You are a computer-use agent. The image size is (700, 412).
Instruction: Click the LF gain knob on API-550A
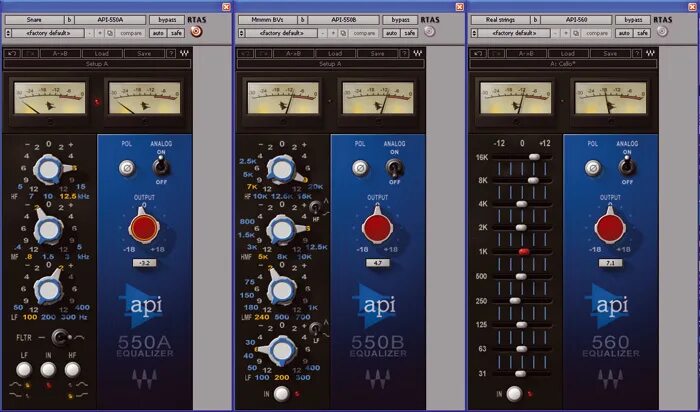point(49,290)
